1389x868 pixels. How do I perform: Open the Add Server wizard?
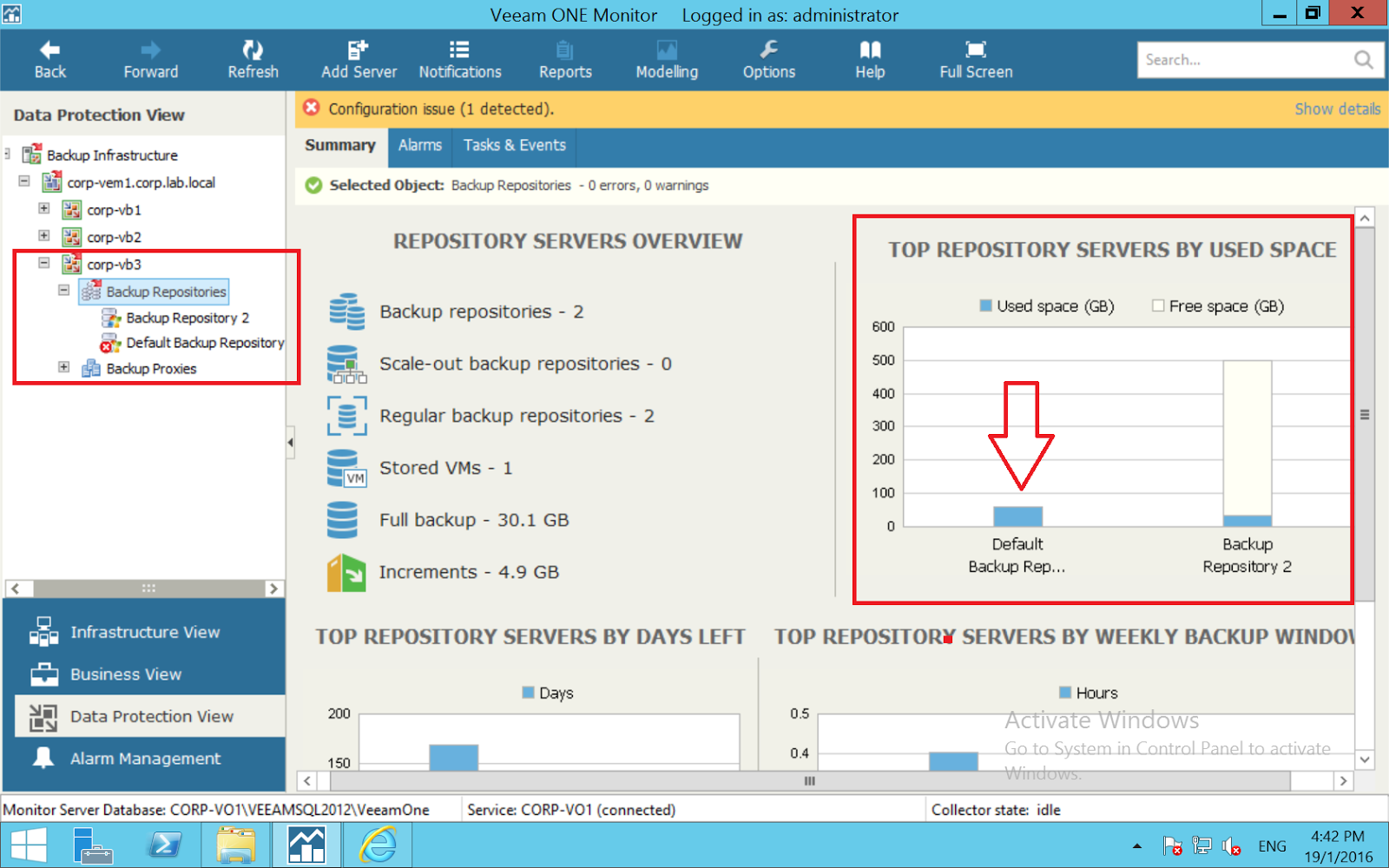click(359, 60)
